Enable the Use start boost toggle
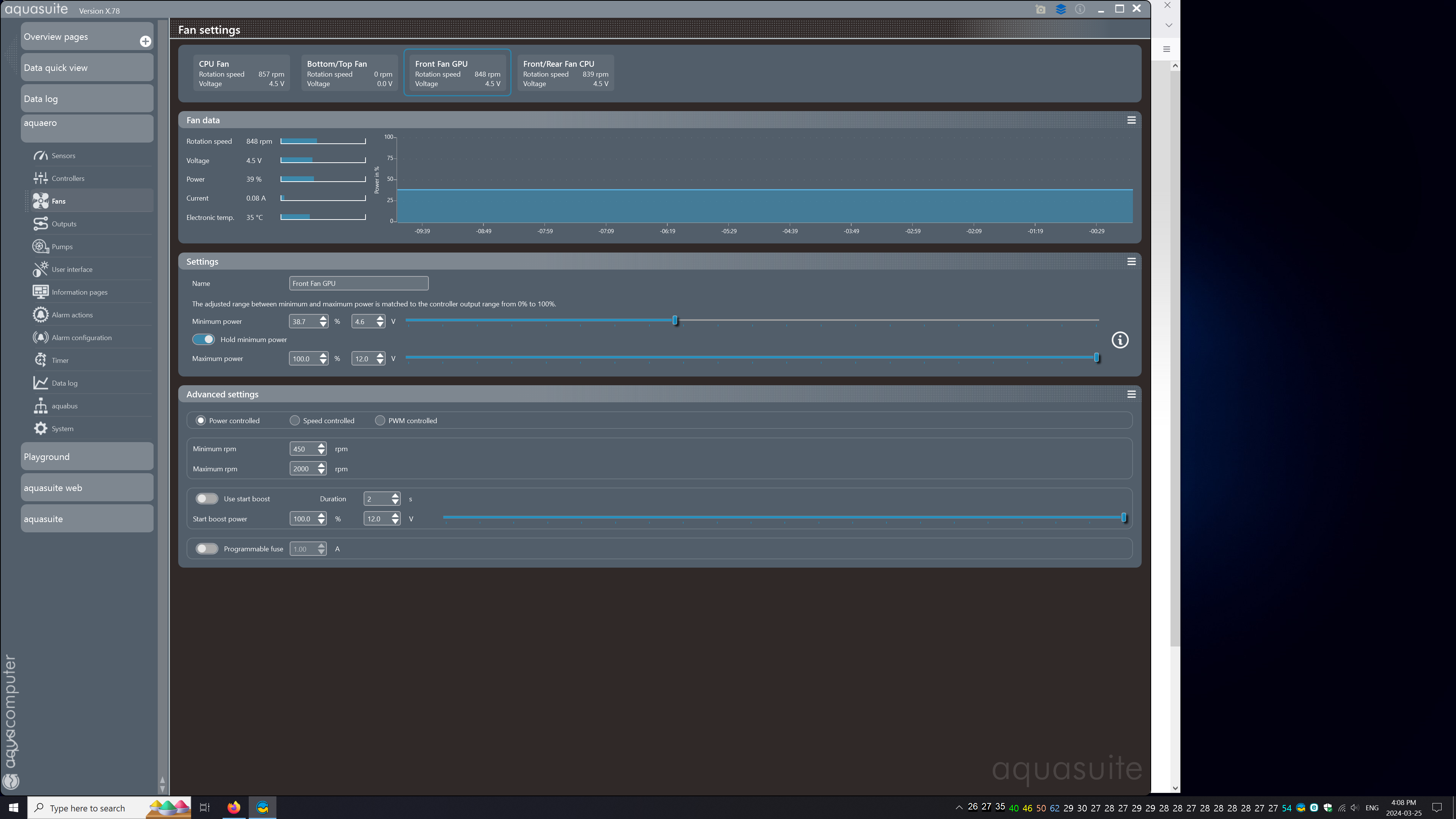Viewport: 1456px width, 819px height. point(206,499)
